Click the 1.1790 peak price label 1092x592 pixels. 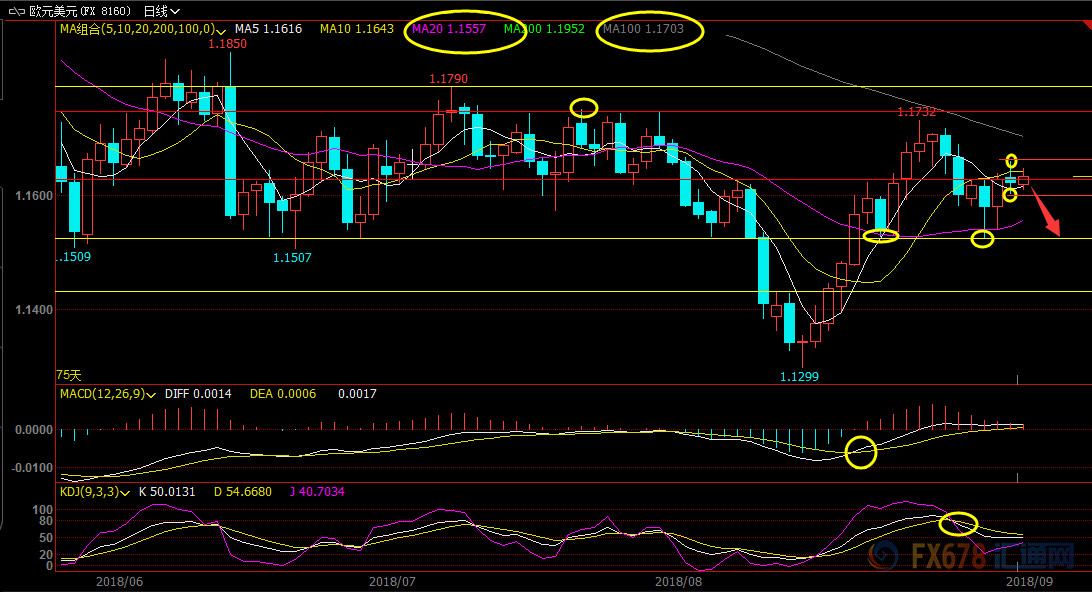tap(448, 78)
